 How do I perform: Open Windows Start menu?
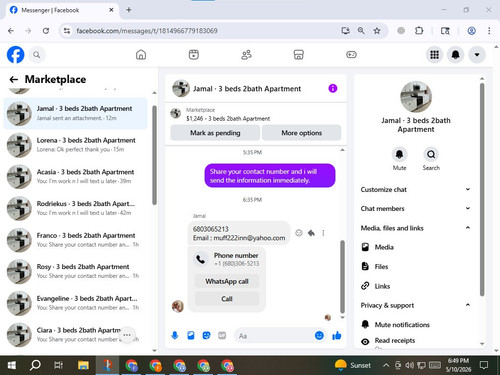(12, 365)
